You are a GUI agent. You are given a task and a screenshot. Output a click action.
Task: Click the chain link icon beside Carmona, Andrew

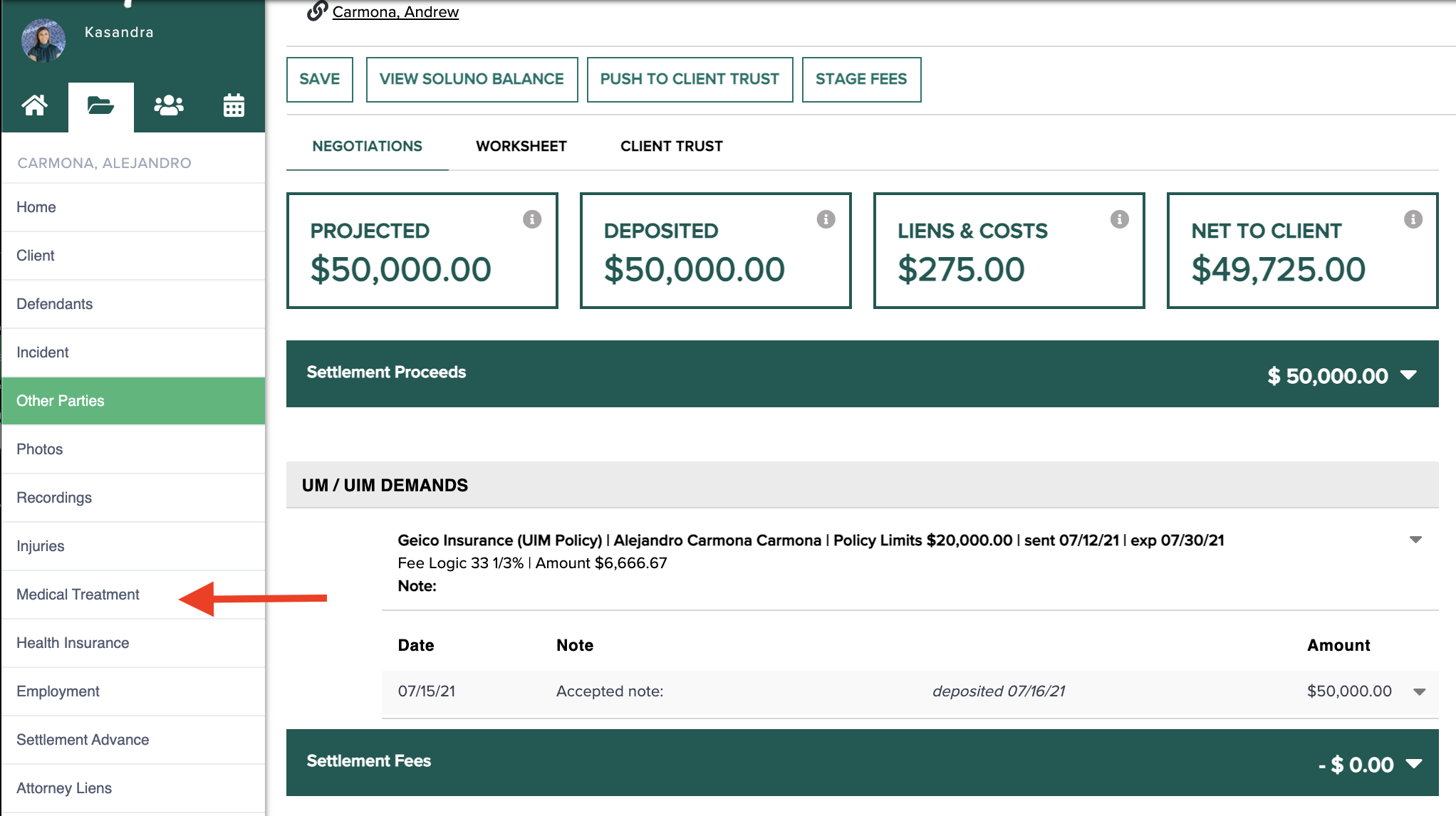[x=316, y=11]
